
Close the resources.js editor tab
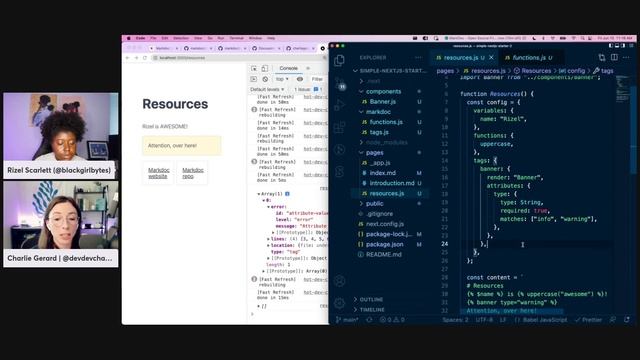click(x=491, y=58)
